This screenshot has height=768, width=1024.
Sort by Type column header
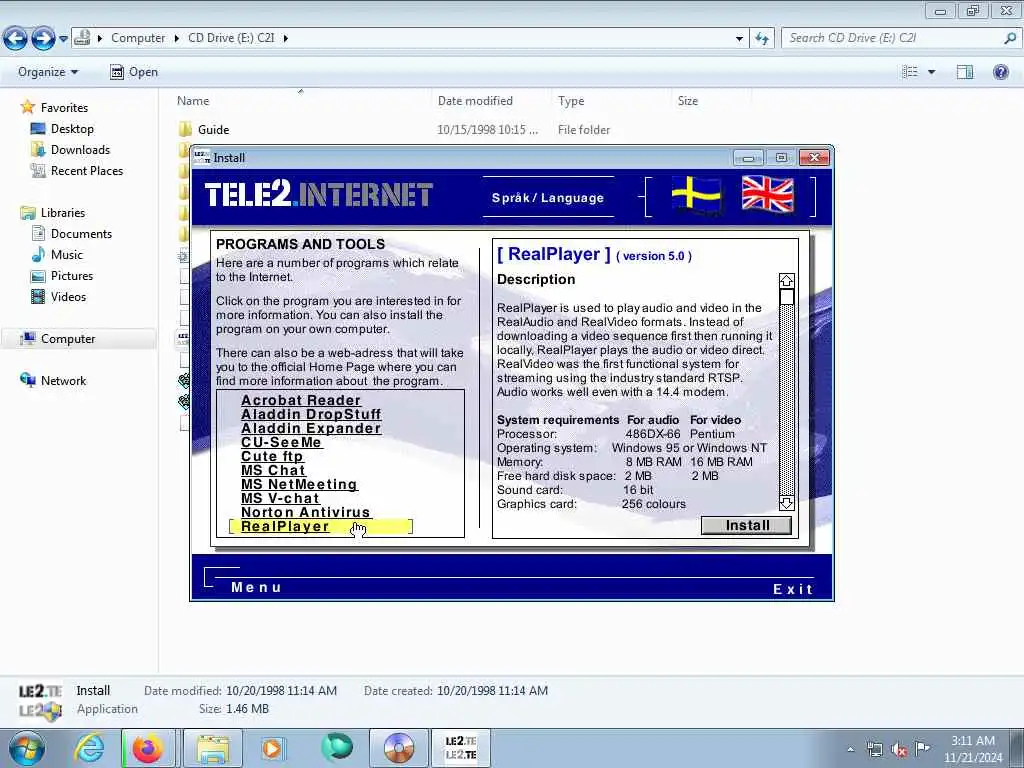(x=571, y=101)
